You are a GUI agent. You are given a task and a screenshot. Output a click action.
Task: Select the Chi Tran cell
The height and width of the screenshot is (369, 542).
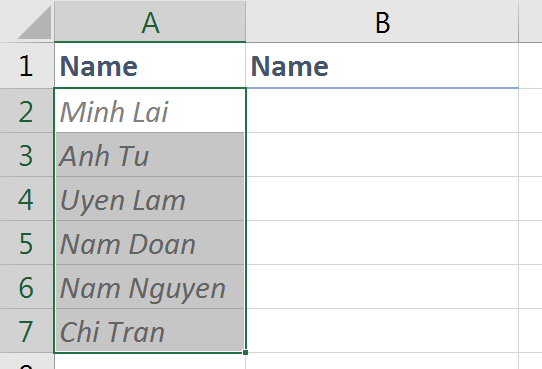tap(150, 331)
